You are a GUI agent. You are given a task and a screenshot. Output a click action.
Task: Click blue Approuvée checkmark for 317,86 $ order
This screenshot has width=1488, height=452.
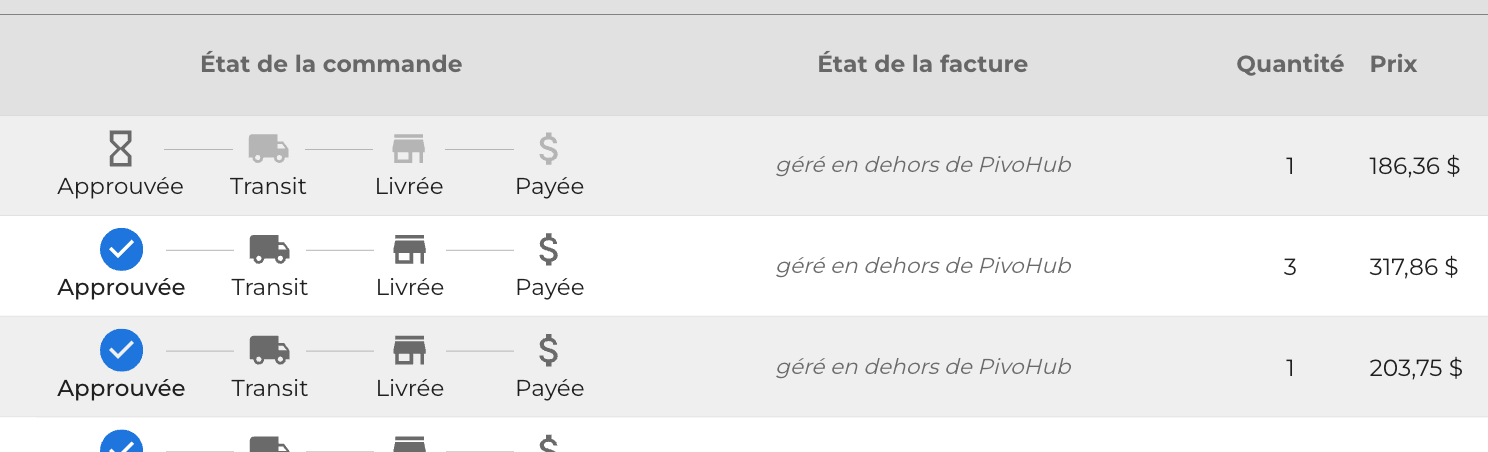click(x=121, y=250)
